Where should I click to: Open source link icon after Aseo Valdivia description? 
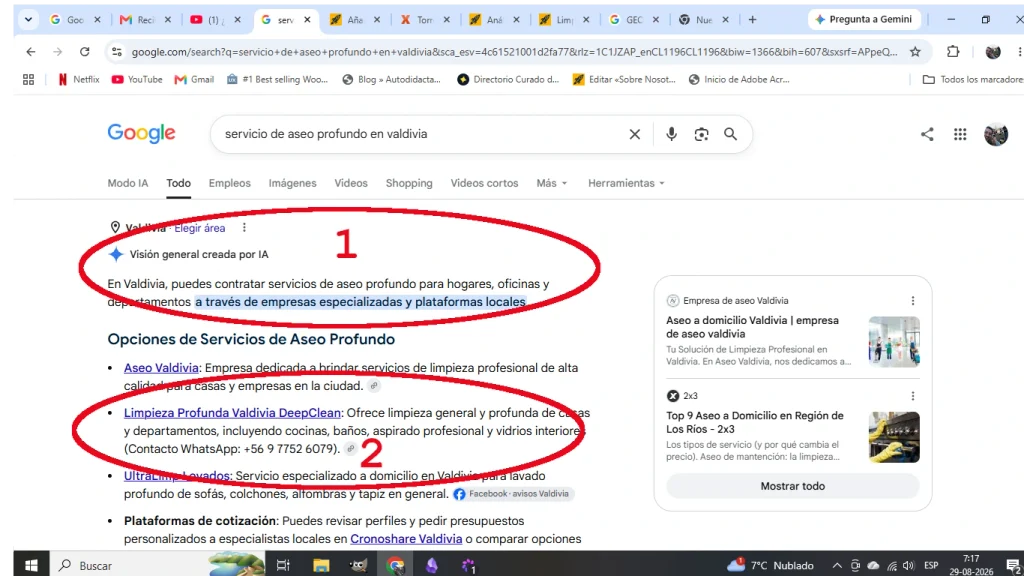click(x=374, y=385)
